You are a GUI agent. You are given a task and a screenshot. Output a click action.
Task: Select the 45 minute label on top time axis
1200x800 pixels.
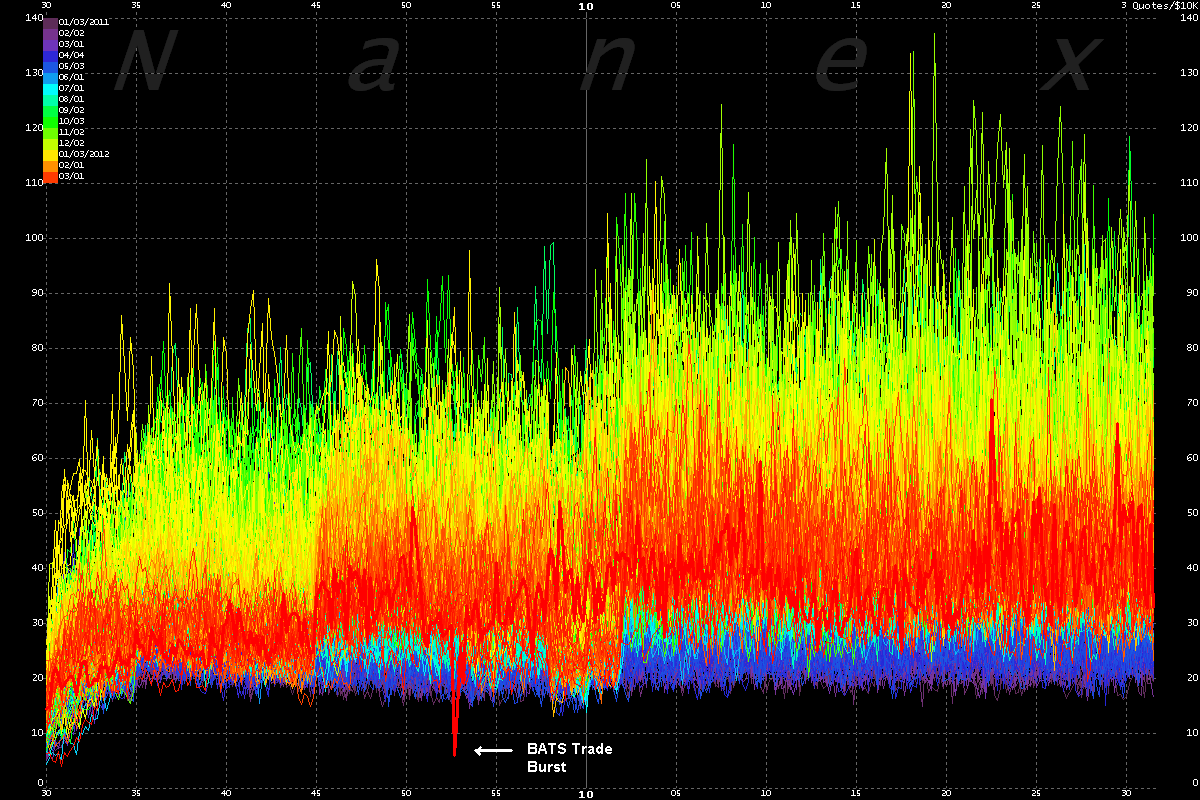click(317, 5)
